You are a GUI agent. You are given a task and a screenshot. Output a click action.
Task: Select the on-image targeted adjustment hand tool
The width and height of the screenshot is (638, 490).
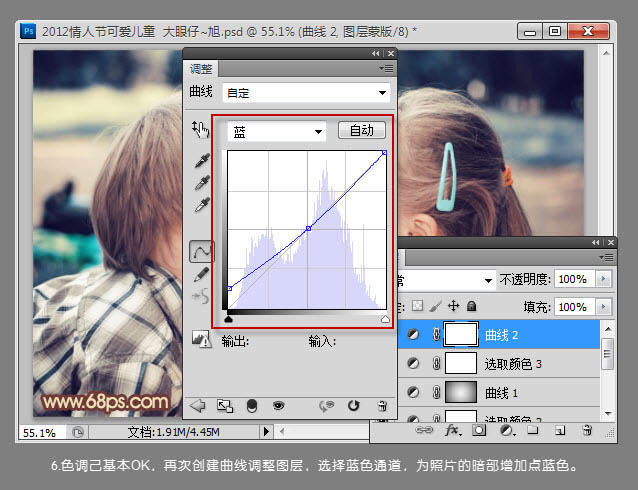(x=201, y=130)
